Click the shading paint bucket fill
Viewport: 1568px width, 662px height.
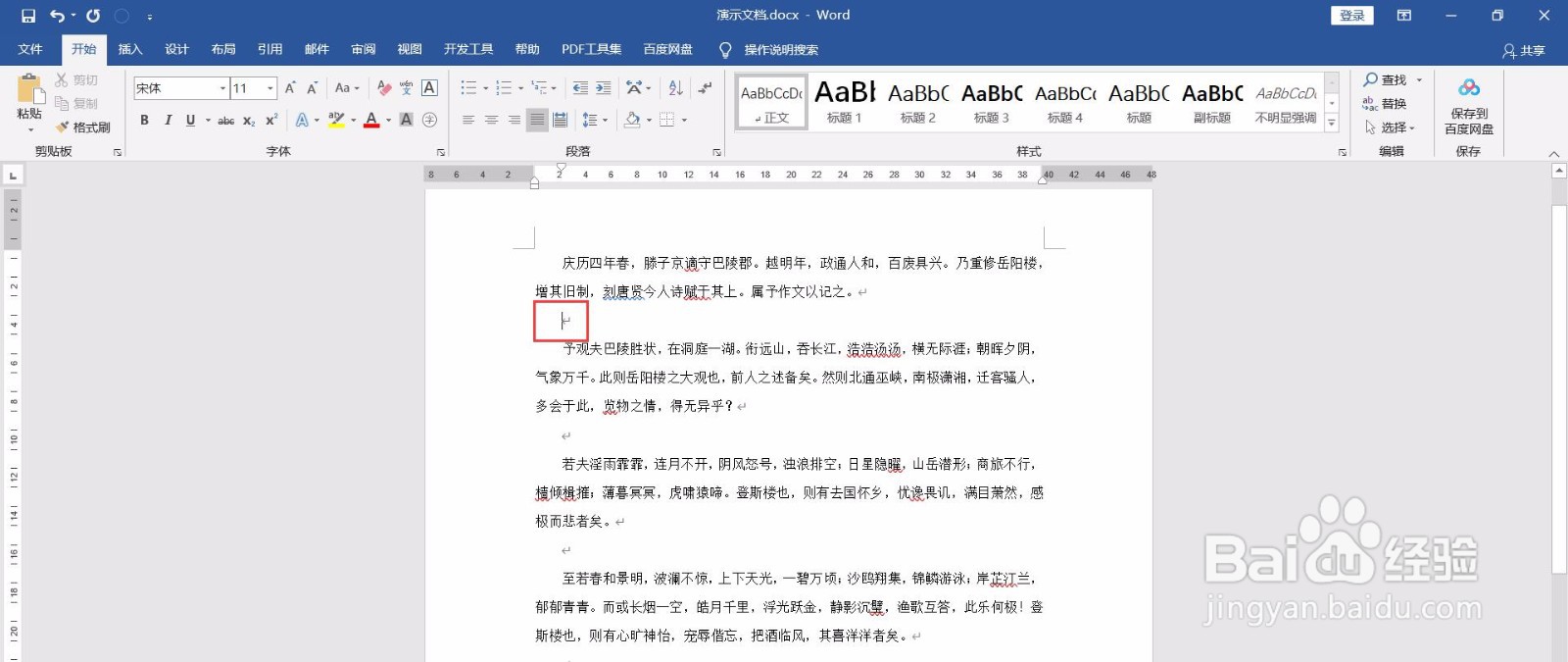(632, 120)
